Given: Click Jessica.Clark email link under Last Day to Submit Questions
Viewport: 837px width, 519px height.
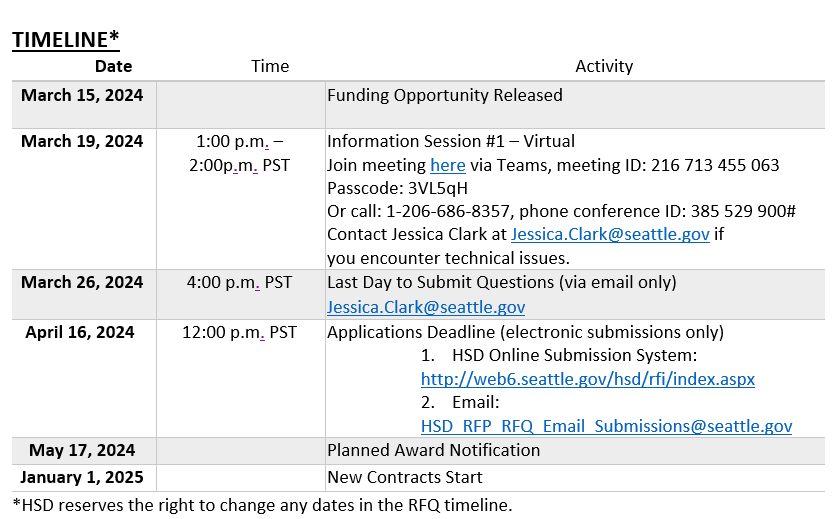Looking at the screenshot, I should click(x=426, y=307).
